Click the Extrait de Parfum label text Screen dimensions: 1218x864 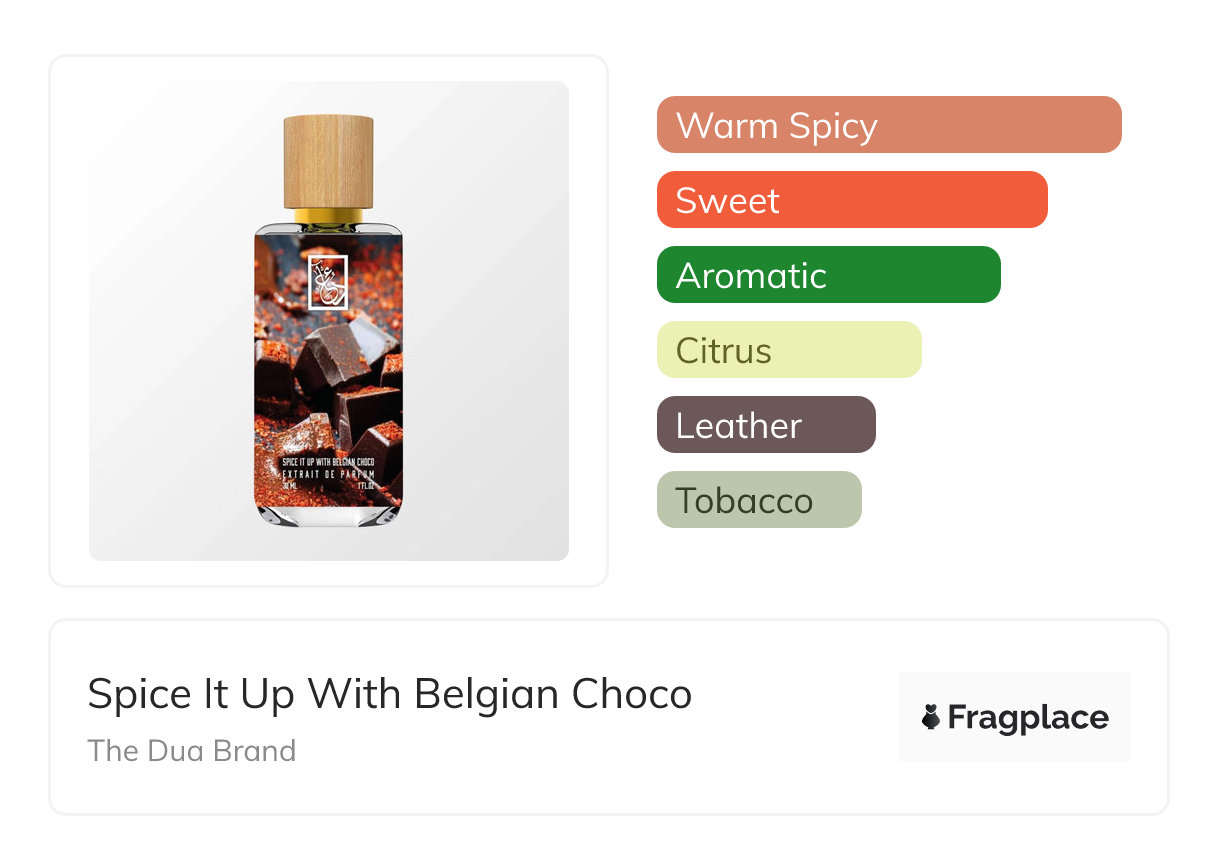(x=329, y=475)
